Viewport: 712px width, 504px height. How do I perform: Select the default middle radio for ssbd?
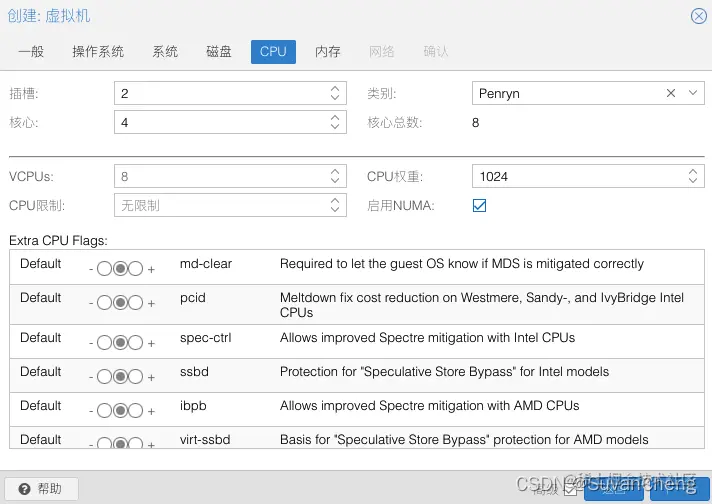[120, 376]
